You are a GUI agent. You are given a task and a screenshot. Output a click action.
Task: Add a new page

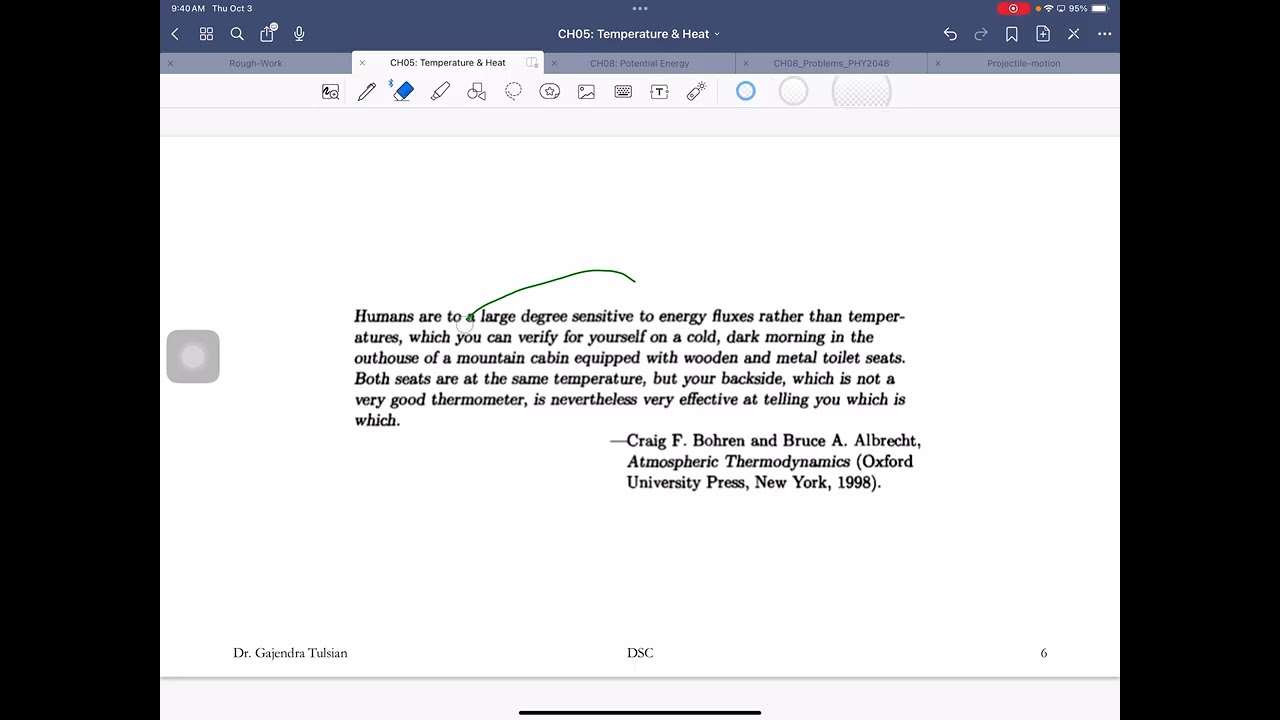click(x=1043, y=34)
